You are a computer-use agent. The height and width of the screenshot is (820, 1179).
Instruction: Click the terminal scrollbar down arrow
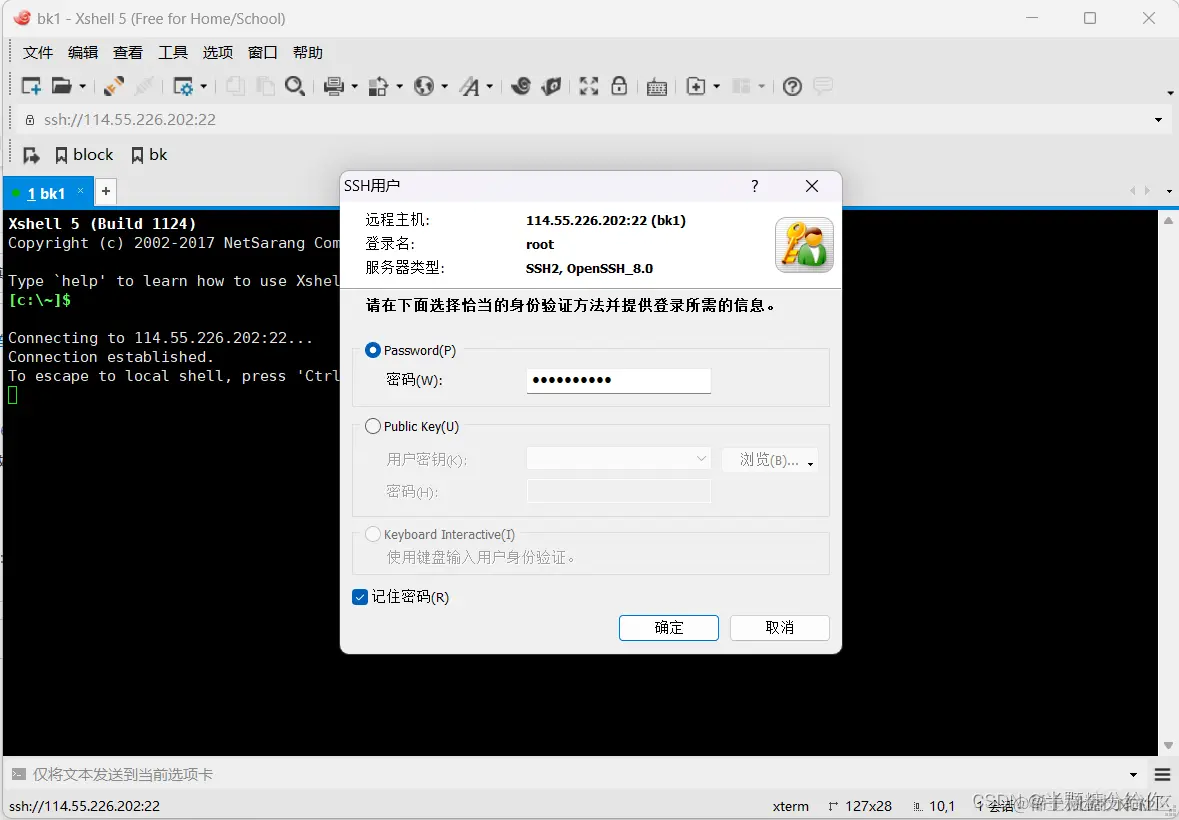pyautogui.click(x=1168, y=746)
